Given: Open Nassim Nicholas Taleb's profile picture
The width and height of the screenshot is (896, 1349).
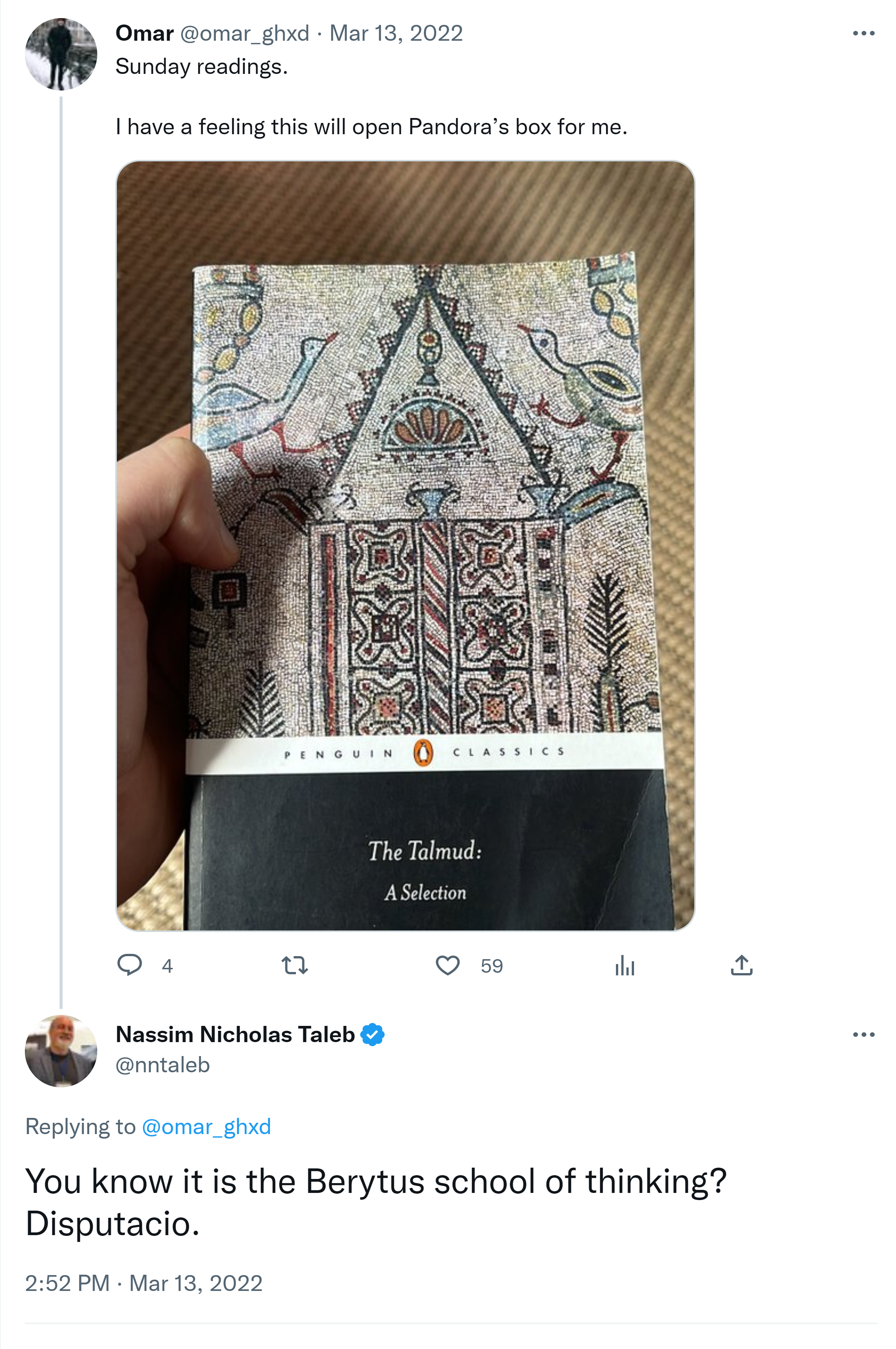Looking at the screenshot, I should (x=61, y=1051).
